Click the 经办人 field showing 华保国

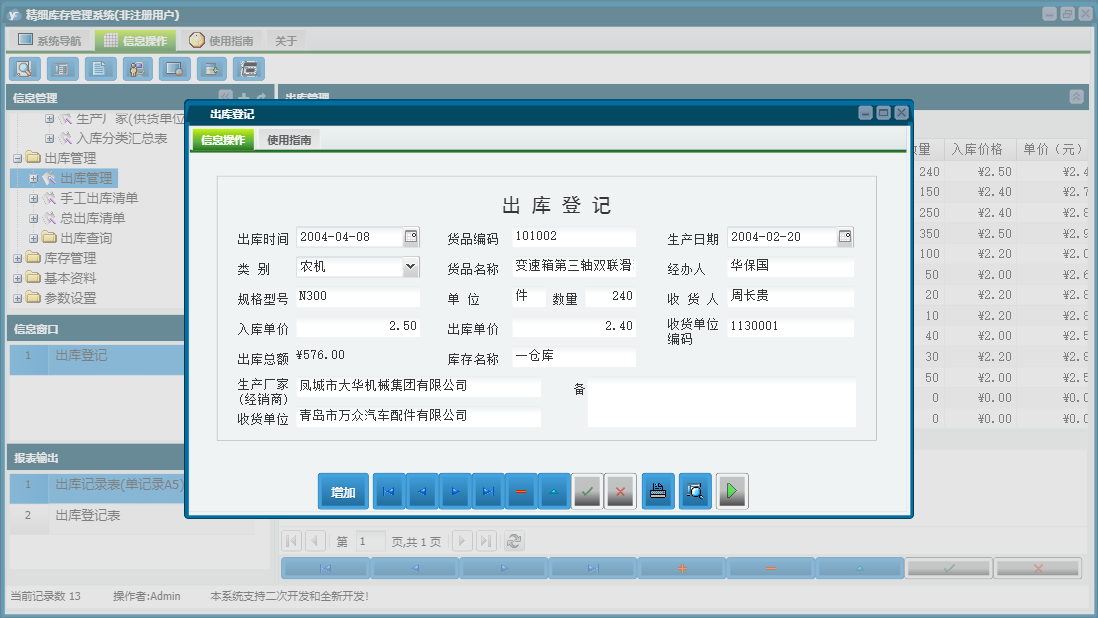(x=791, y=266)
